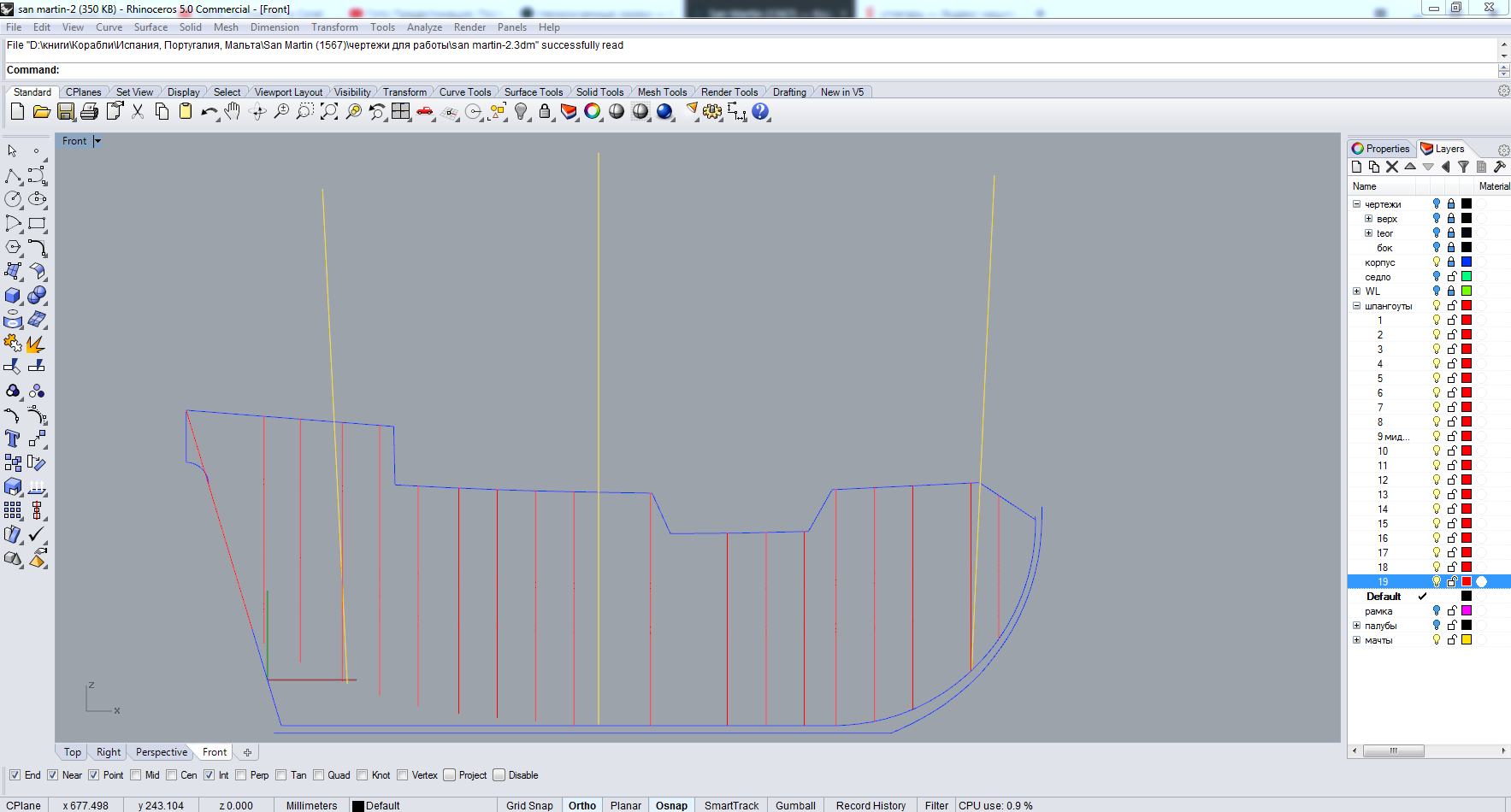Click the Save file icon in toolbar

click(65, 112)
